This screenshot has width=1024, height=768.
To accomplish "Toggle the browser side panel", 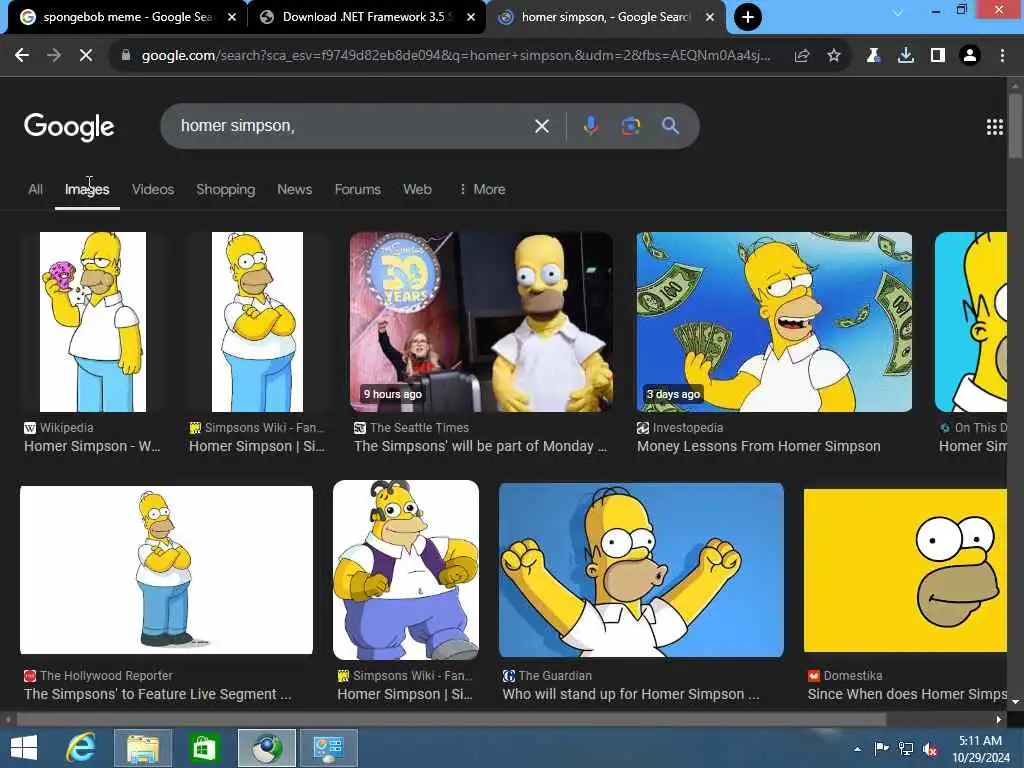I will coord(938,56).
